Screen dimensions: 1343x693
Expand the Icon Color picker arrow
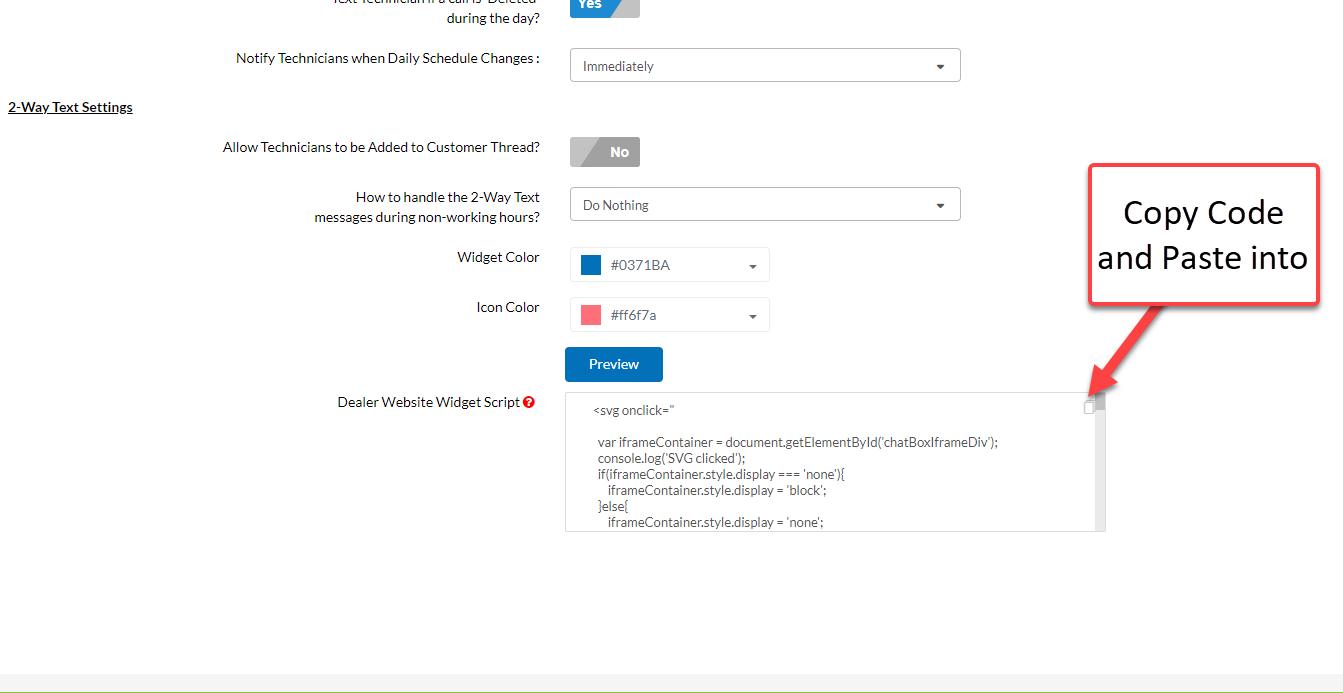(752, 317)
